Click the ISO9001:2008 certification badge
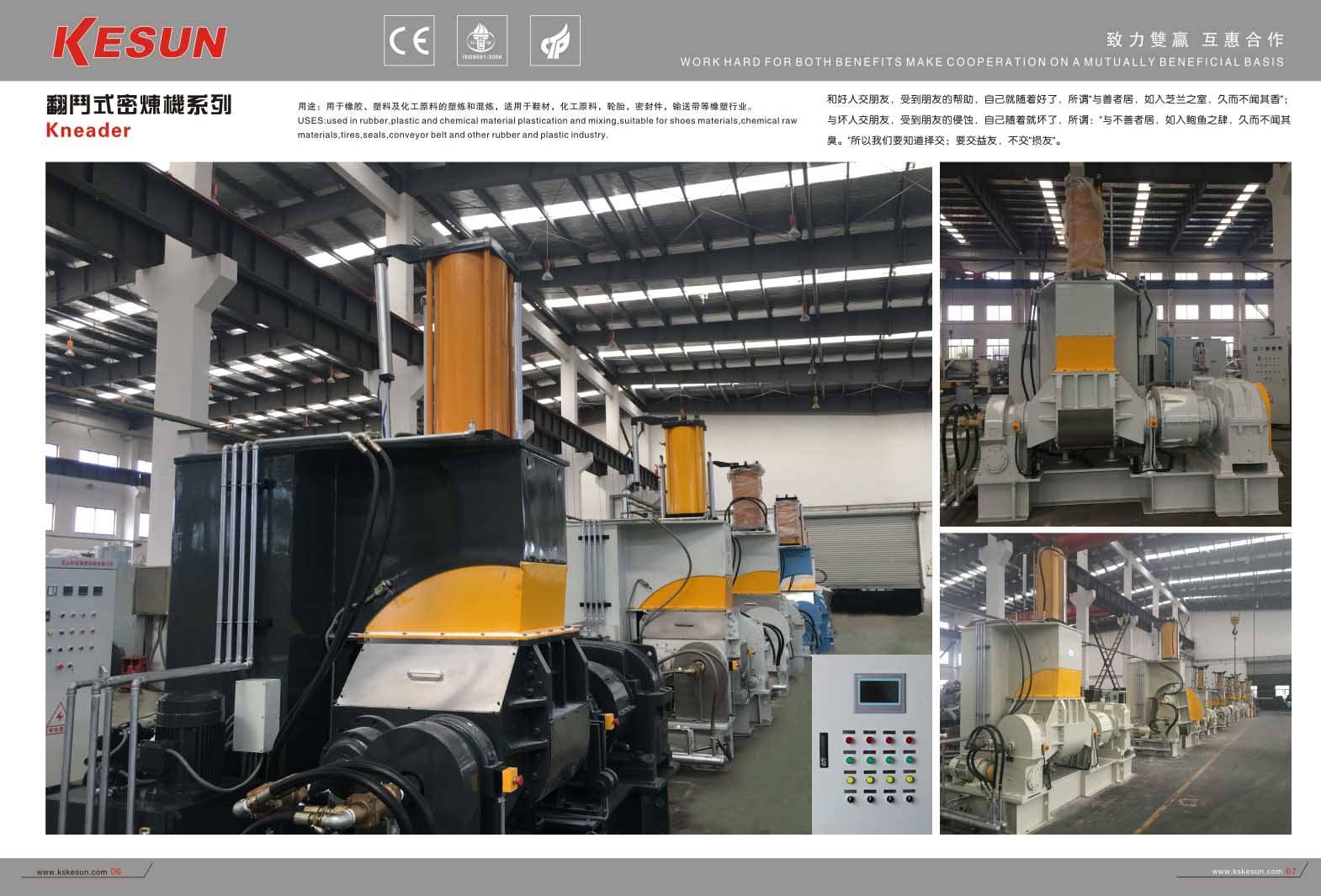Image resolution: width=1321 pixels, height=896 pixels. pyautogui.click(x=482, y=40)
